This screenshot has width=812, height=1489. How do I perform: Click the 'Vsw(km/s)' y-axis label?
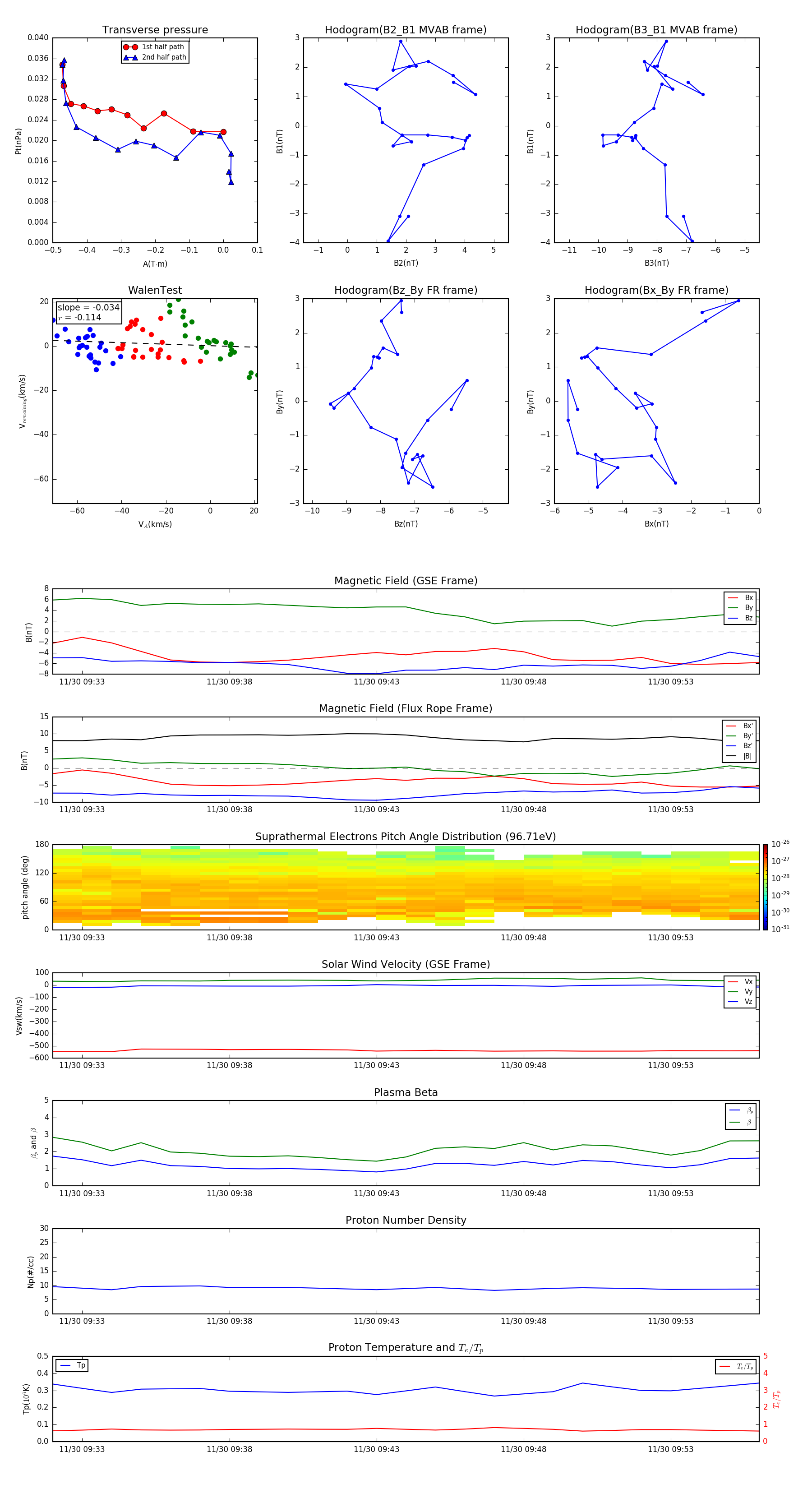(18, 1016)
